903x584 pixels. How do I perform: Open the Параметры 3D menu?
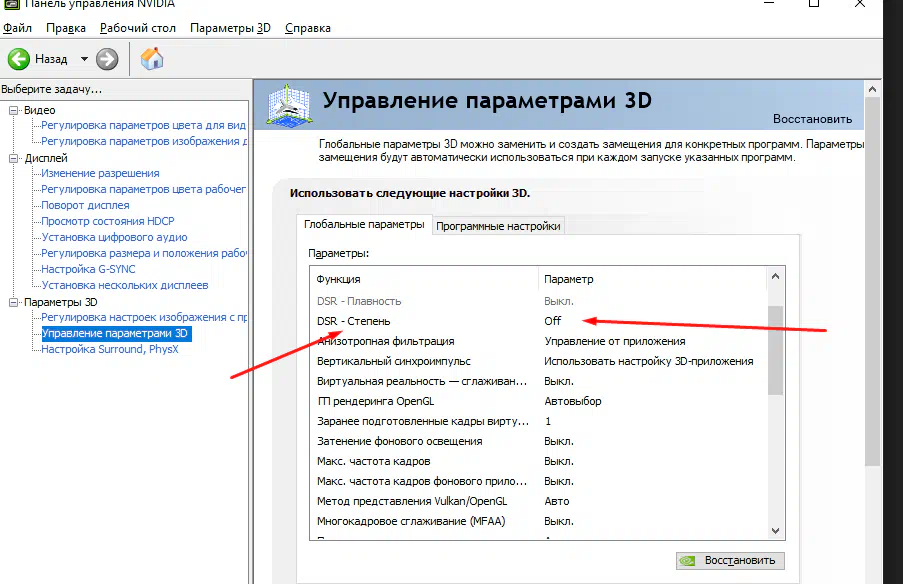coord(230,28)
